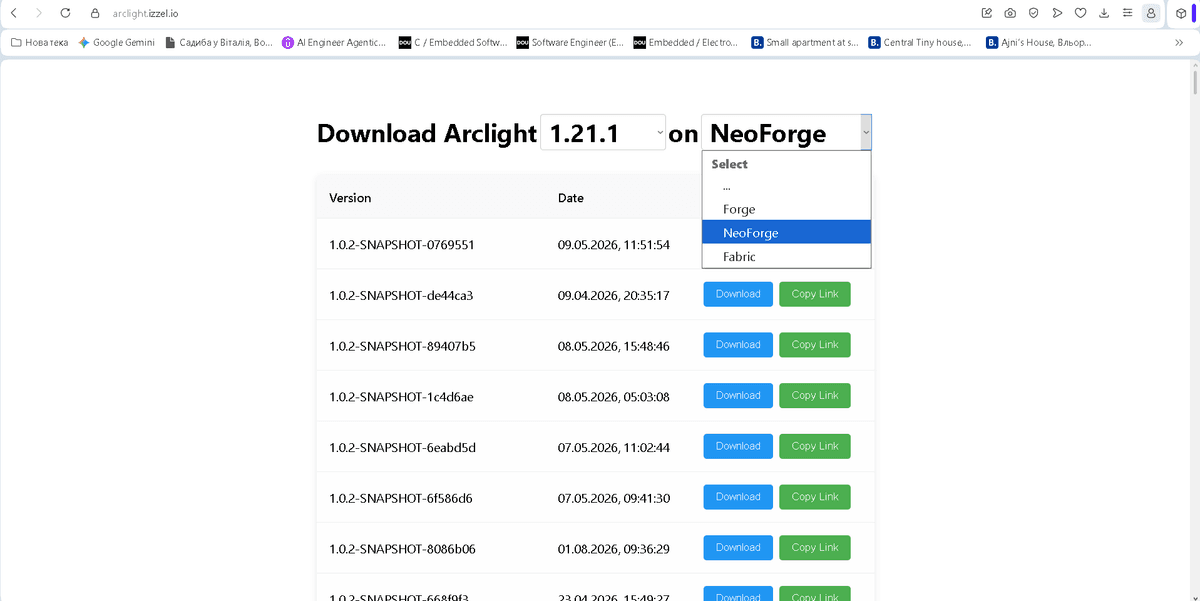Open the page edit/note icon in toolbar

(987, 13)
